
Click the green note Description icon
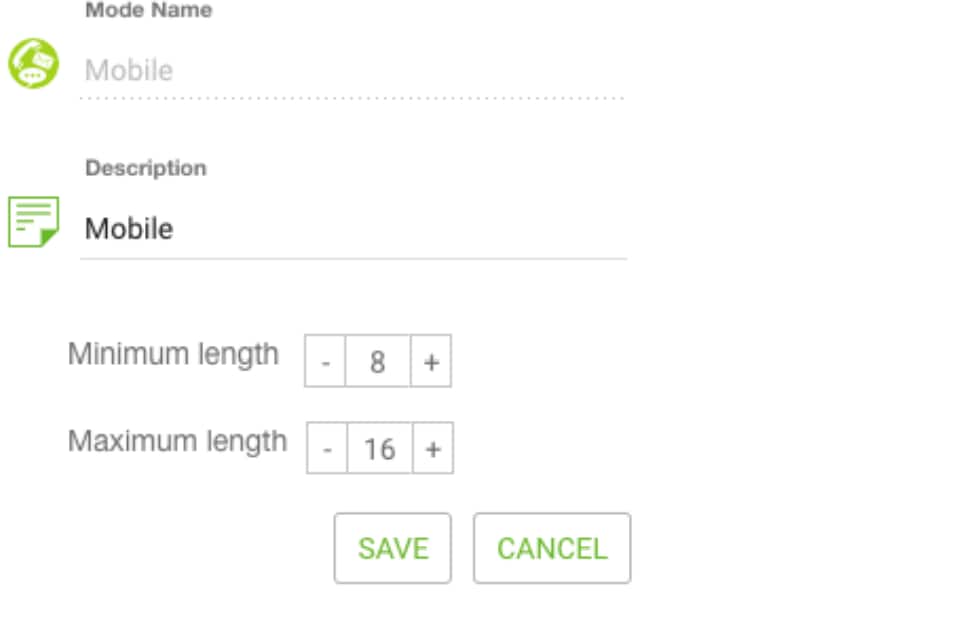click(34, 222)
